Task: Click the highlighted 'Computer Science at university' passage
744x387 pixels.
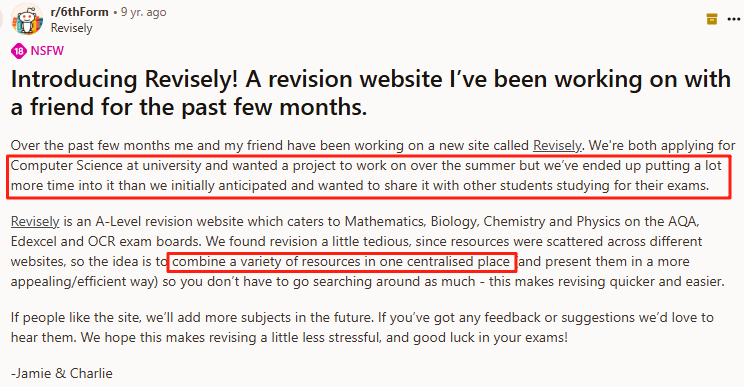Action: coord(369,176)
